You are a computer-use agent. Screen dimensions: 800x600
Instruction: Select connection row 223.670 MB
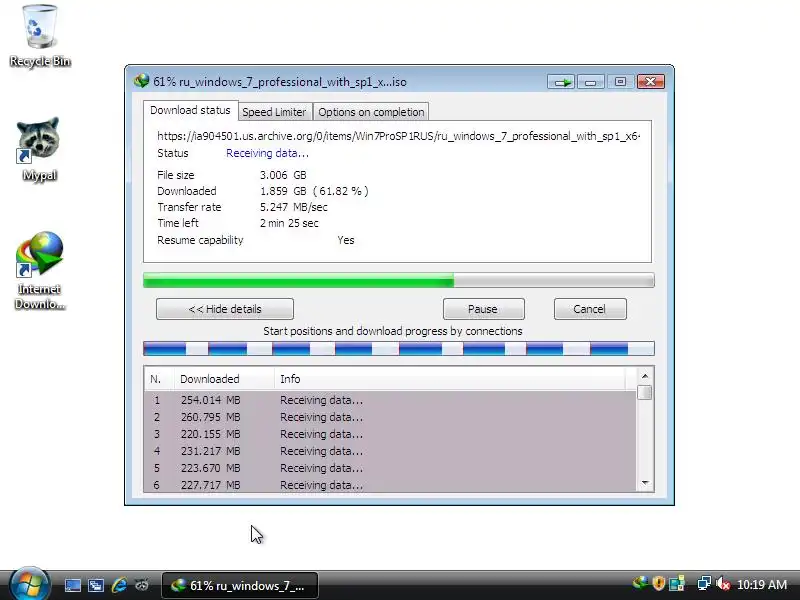[390, 468]
